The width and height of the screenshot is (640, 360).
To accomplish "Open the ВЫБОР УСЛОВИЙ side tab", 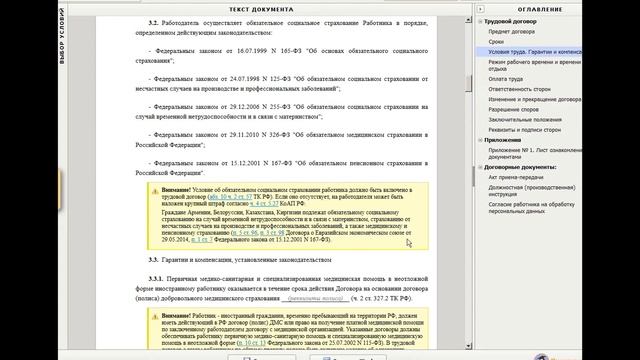I will (62, 36).
